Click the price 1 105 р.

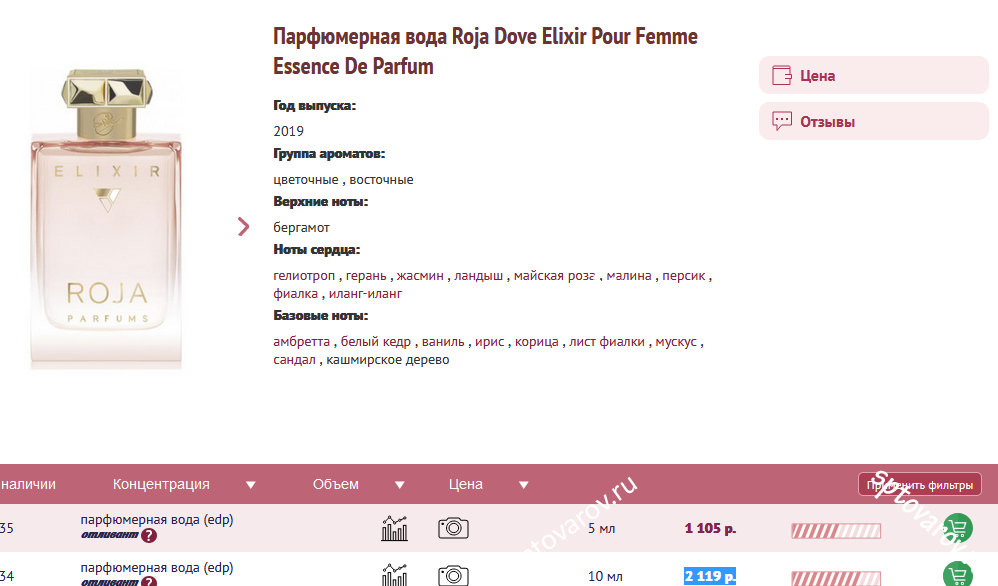click(710, 528)
